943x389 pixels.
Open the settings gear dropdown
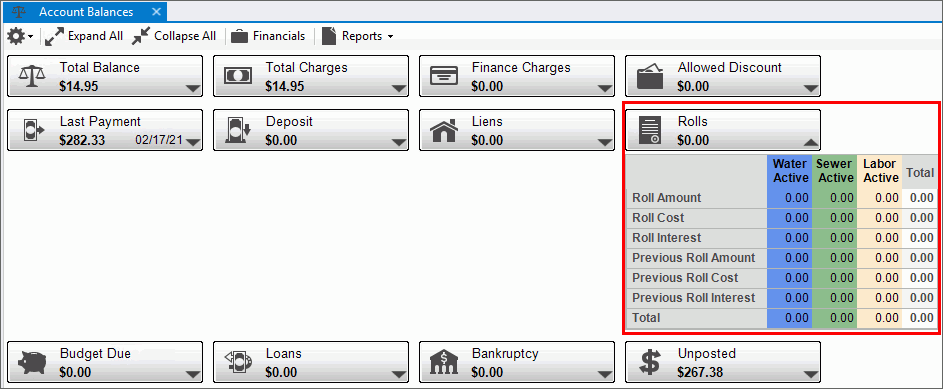pos(20,36)
